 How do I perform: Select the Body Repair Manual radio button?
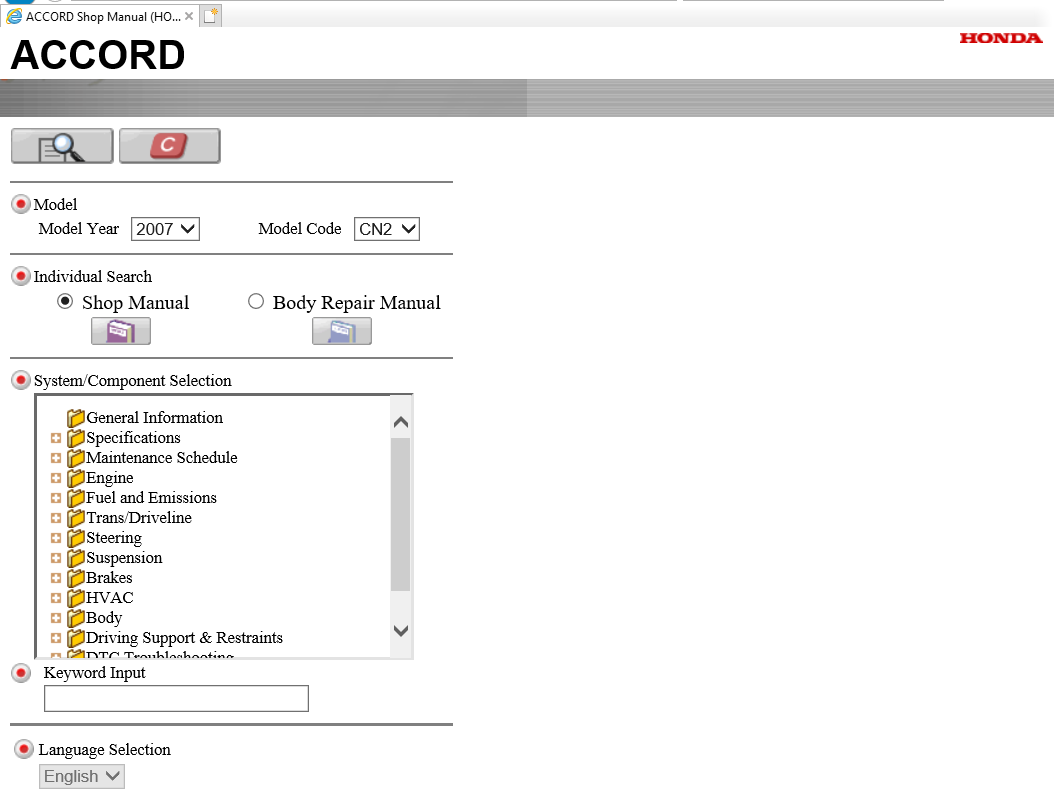(255, 301)
